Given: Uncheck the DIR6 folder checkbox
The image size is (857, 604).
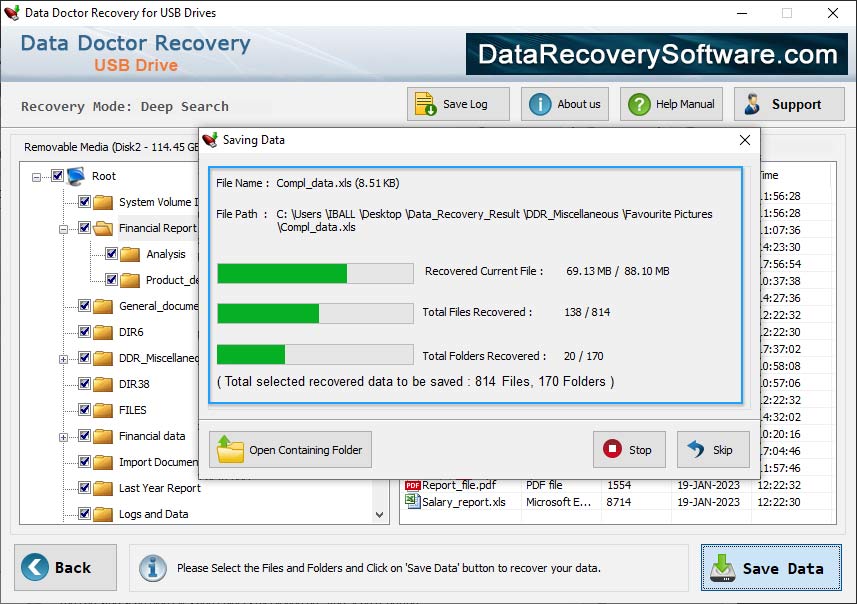Looking at the screenshot, I should 84,332.
